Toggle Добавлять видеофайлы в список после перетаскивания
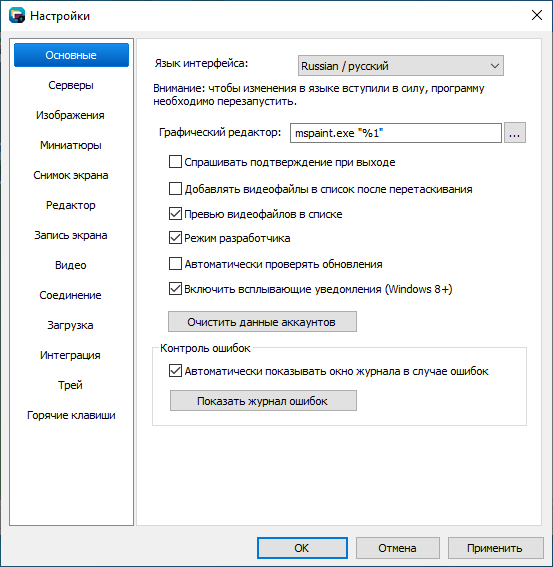Viewport: 553px width, 567px height. tap(175, 189)
